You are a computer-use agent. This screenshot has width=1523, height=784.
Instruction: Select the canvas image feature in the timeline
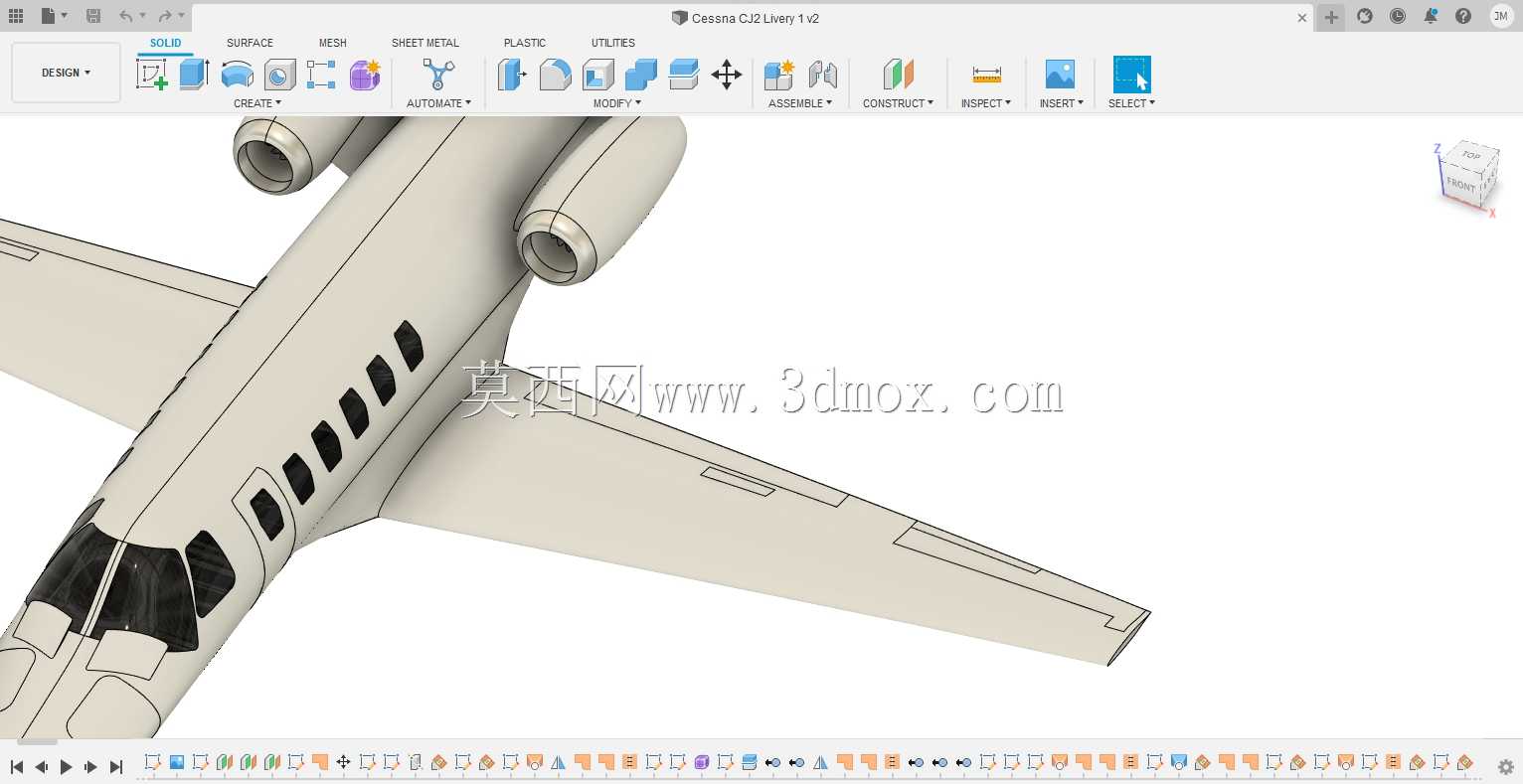click(176, 762)
